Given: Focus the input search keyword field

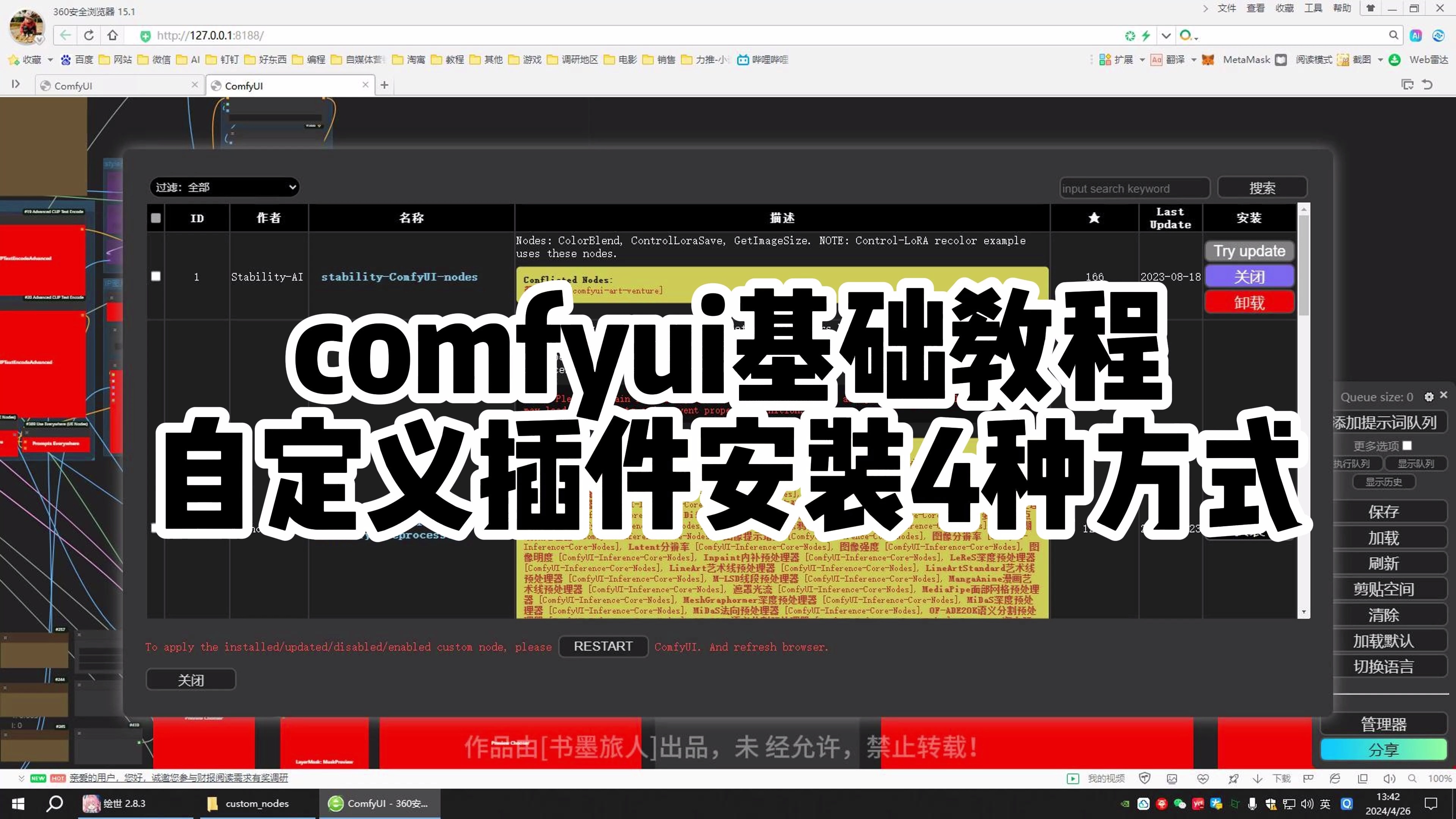Looking at the screenshot, I should pyautogui.click(x=1134, y=188).
